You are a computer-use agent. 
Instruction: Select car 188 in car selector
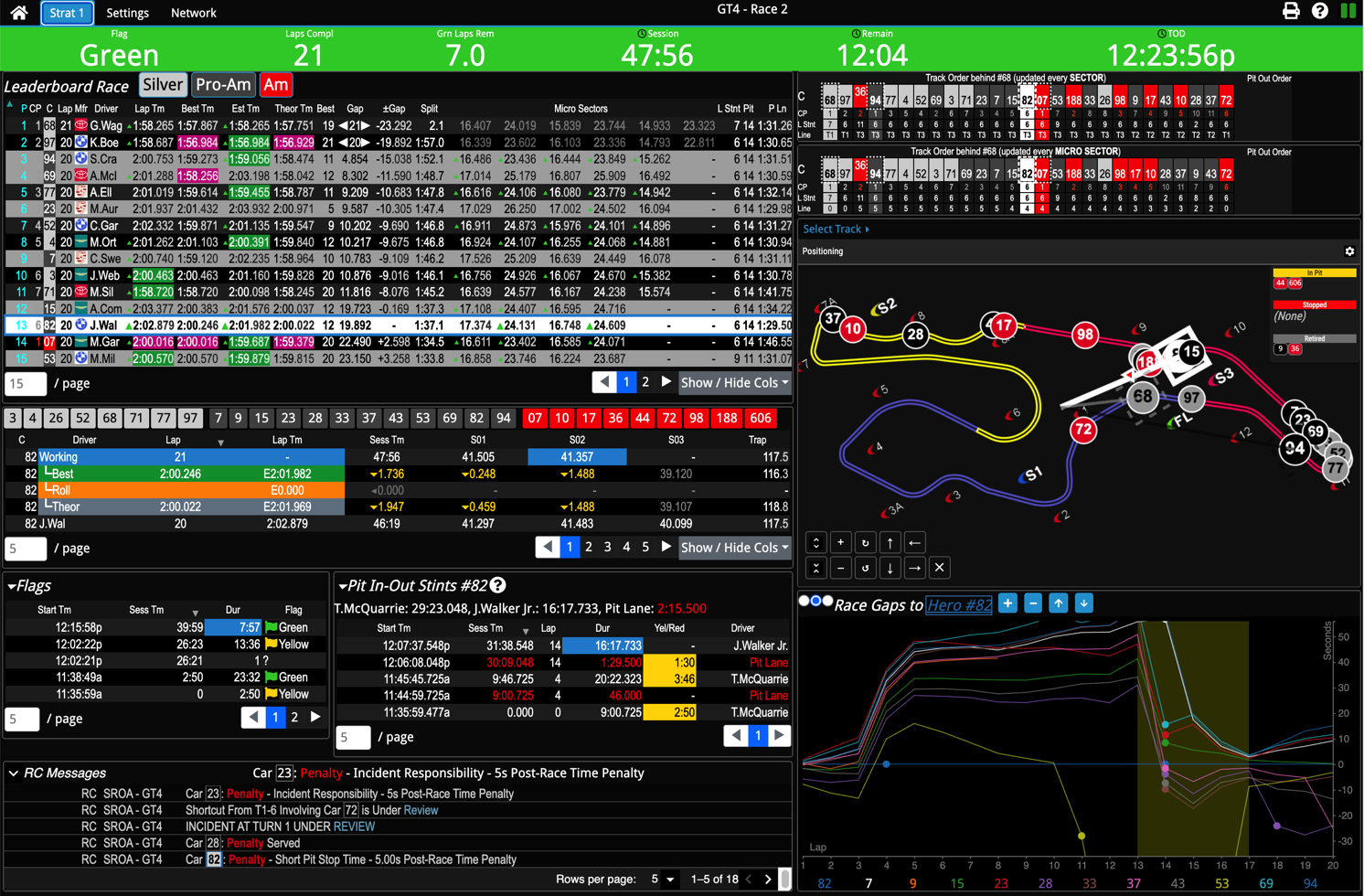click(x=727, y=419)
